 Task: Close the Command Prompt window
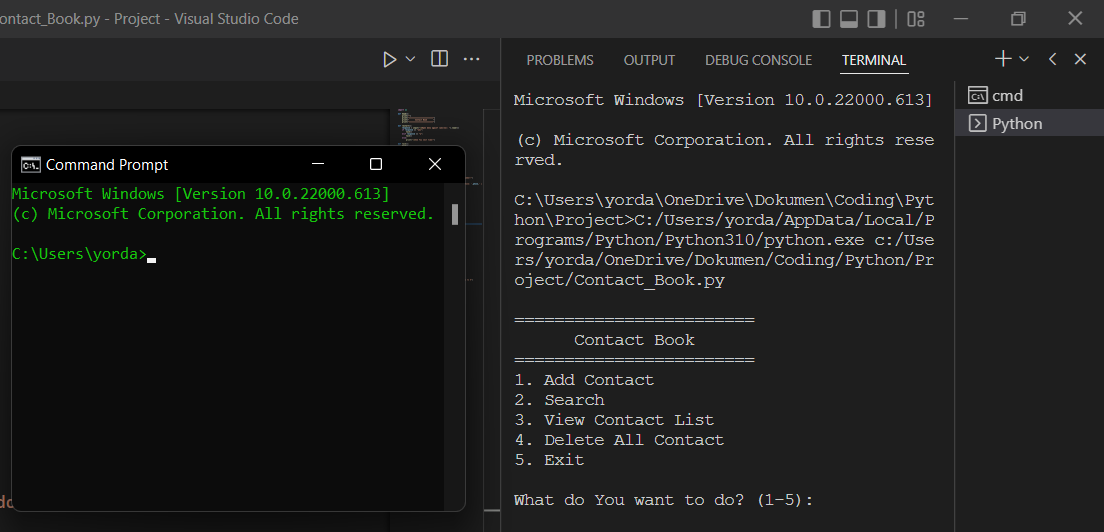coord(435,164)
